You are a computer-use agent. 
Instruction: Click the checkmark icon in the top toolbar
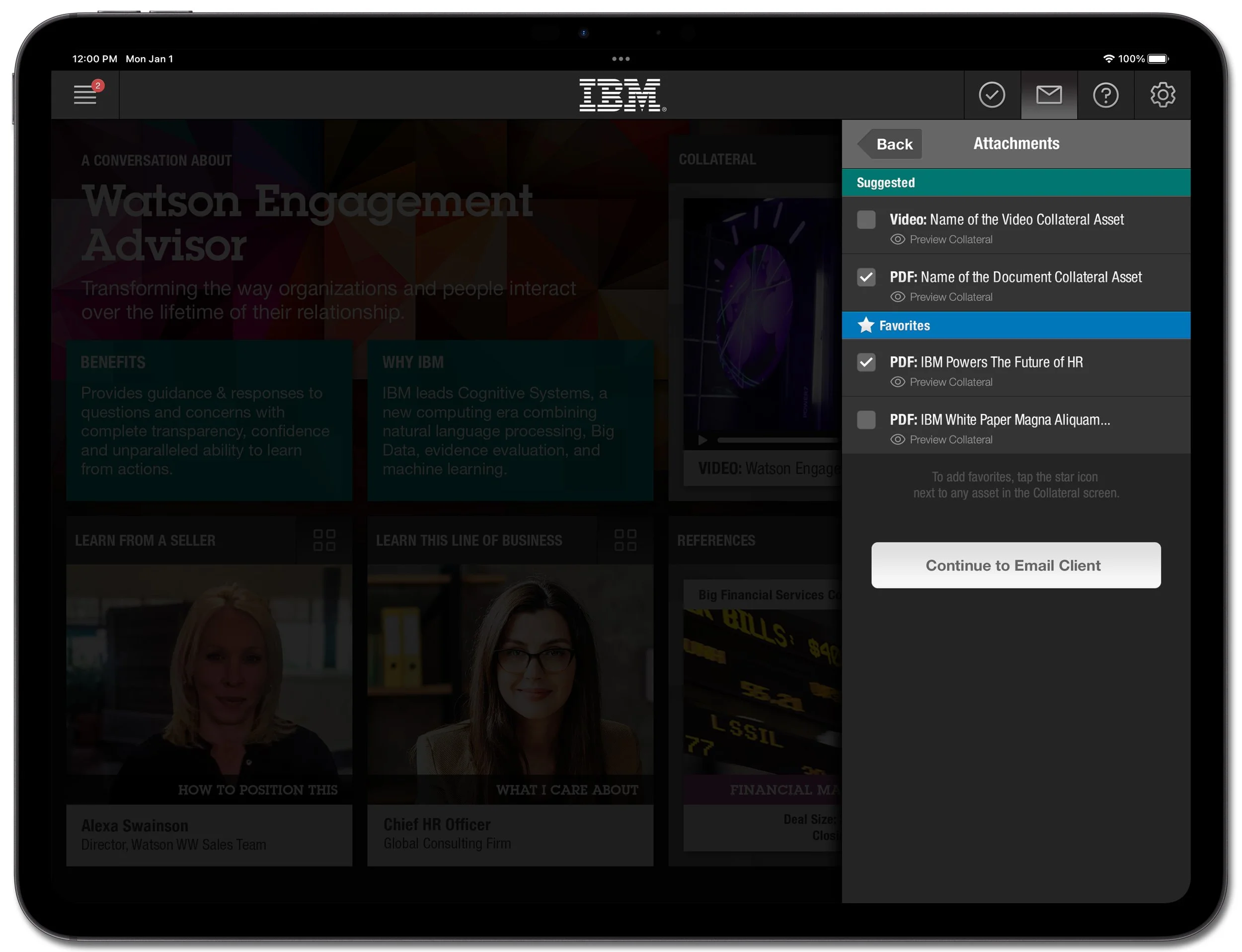pyautogui.click(x=992, y=95)
